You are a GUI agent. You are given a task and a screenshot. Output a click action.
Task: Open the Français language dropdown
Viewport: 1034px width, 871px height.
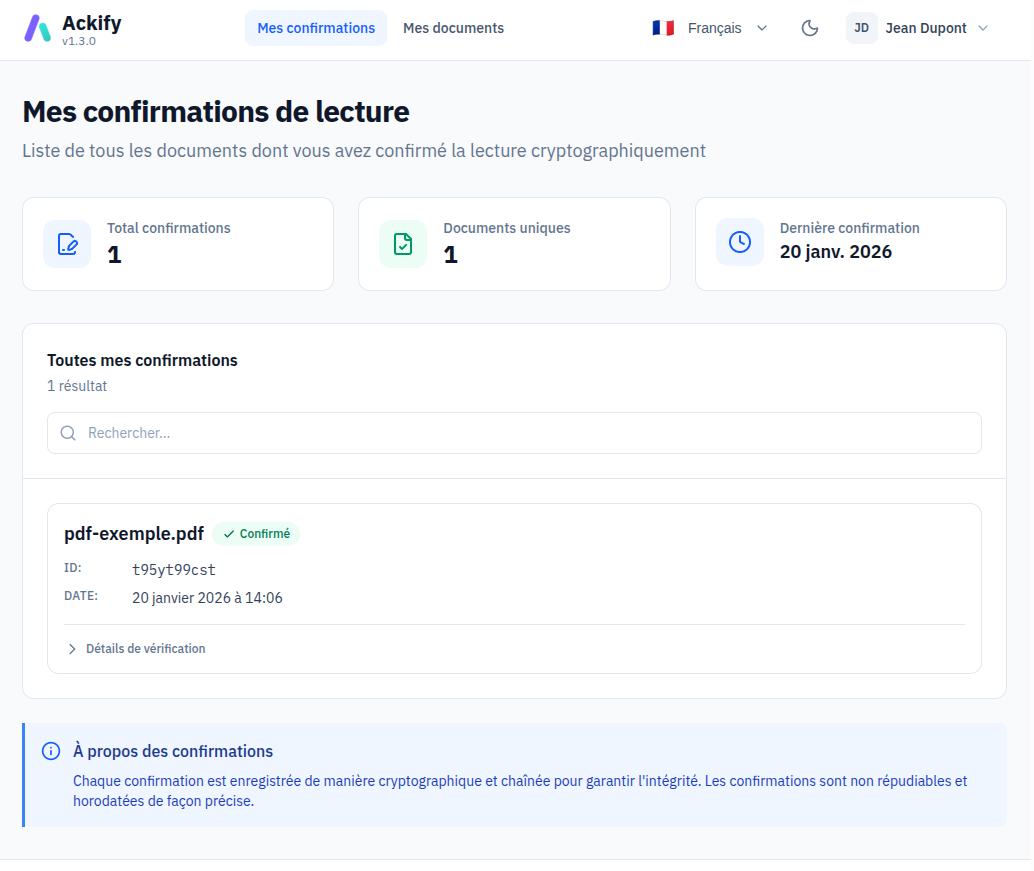712,28
